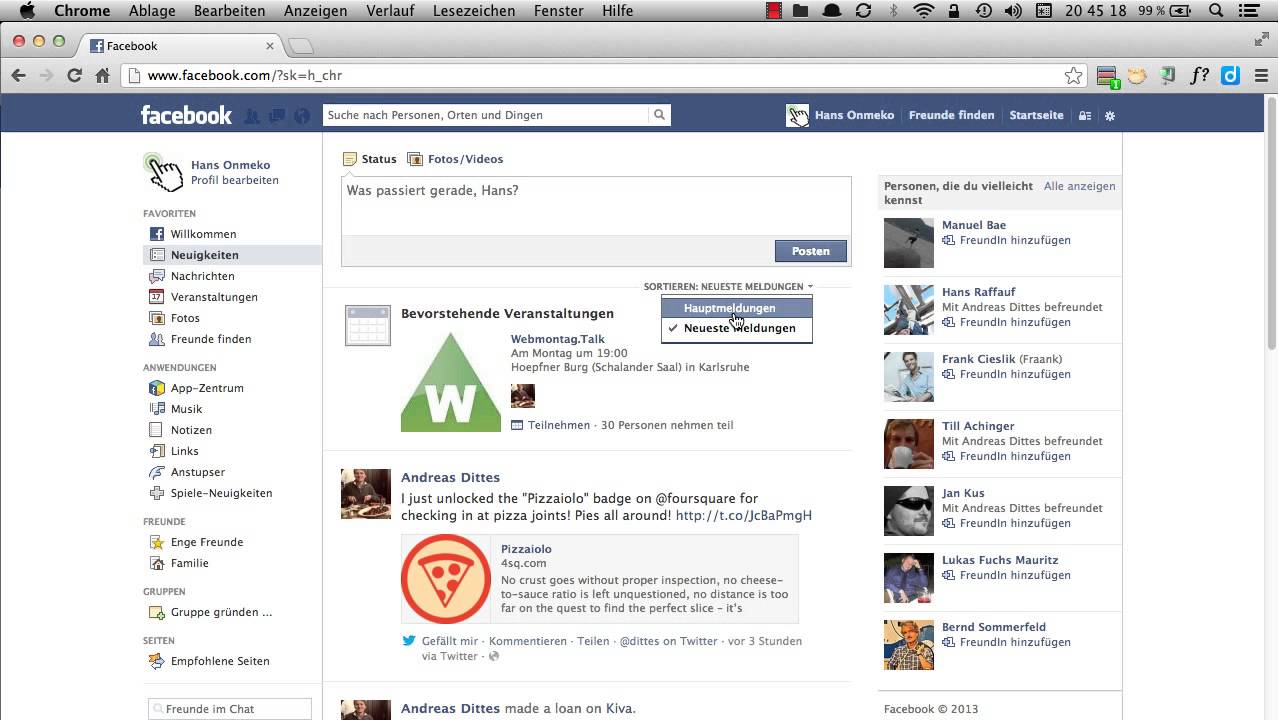The width and height of the screenshot is (1278, 720).
Task: Click the search magnifier button
Action: [660, 115]
